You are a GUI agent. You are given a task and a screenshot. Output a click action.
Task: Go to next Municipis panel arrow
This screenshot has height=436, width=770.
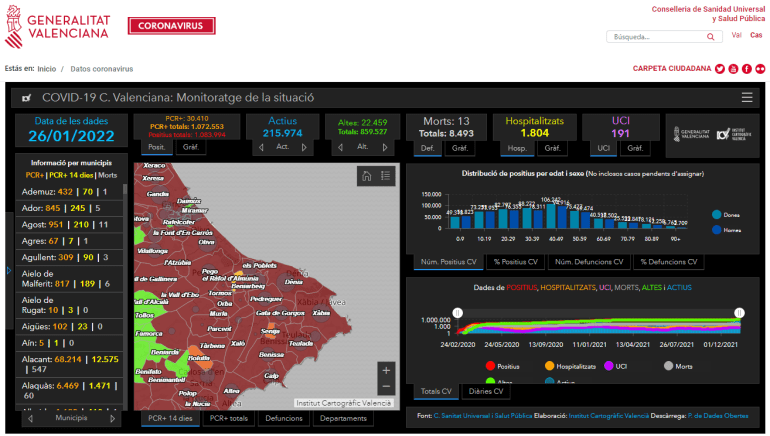coord(115,419)
